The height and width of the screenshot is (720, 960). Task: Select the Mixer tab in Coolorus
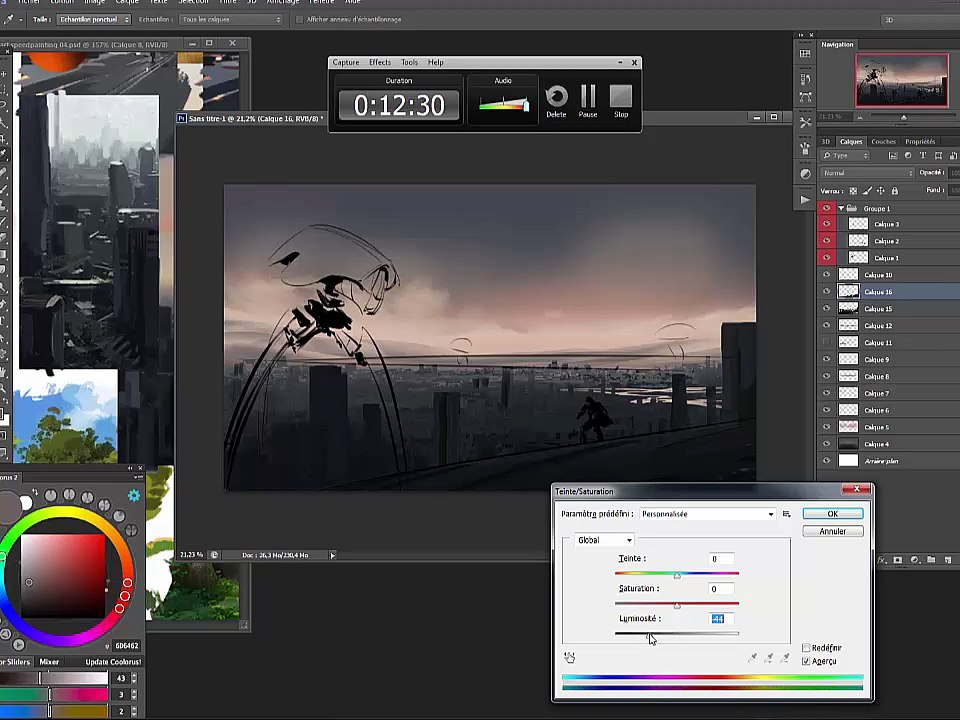(x=49, y=662)
